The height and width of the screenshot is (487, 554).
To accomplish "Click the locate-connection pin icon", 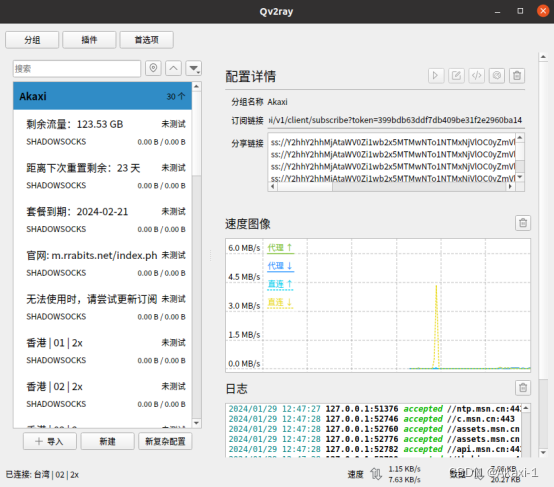I will pos(153,68).
